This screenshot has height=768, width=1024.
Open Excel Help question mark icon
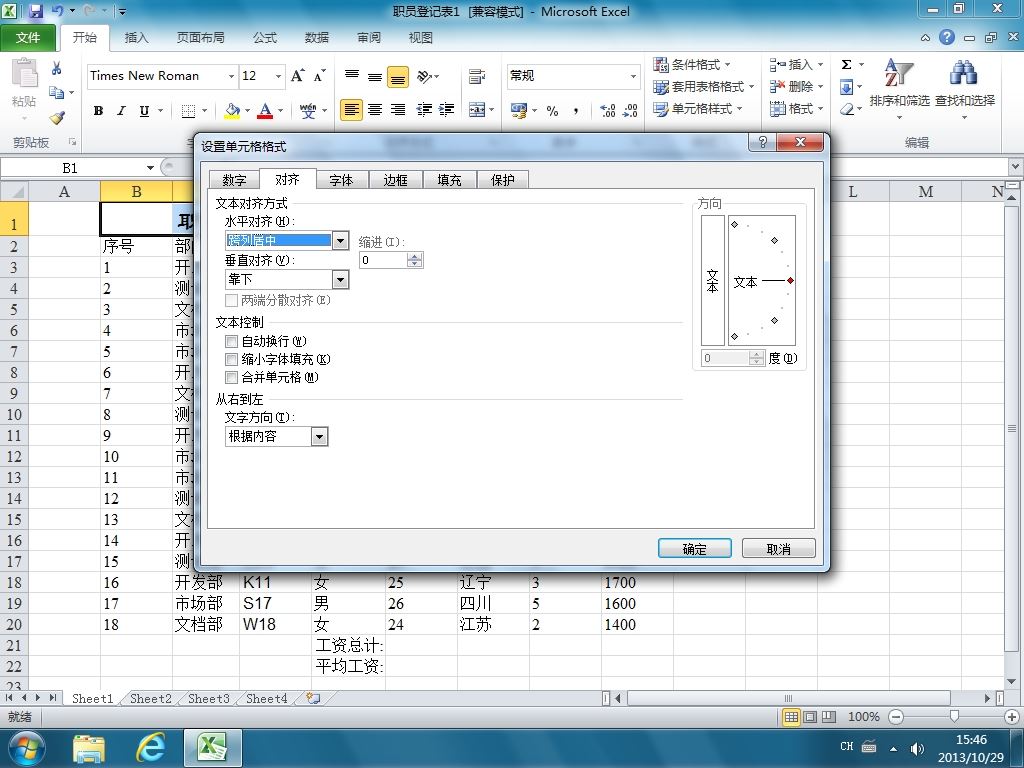click(x=947, y=37)
